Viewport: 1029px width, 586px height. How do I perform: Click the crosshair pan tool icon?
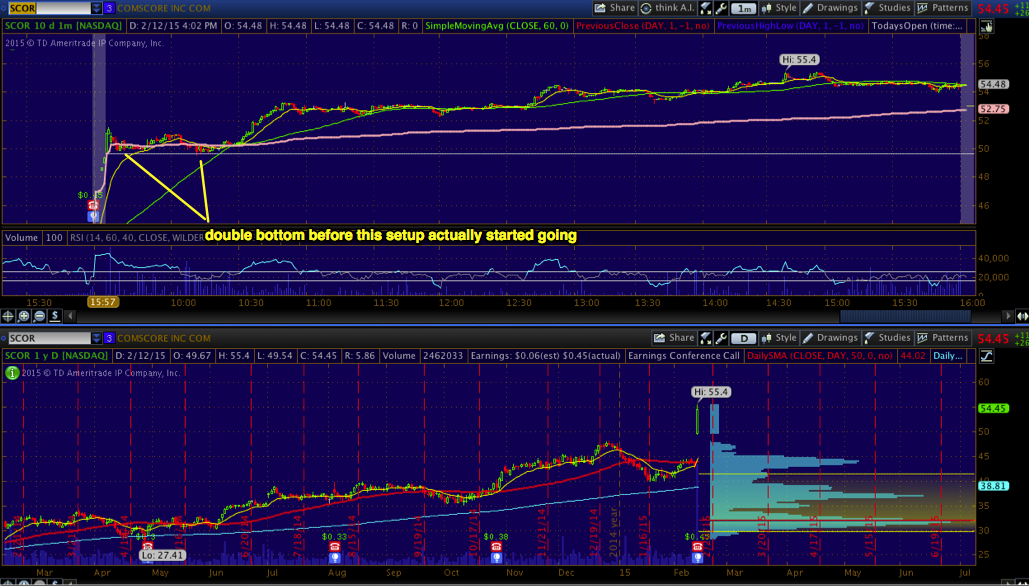[8, 316]
